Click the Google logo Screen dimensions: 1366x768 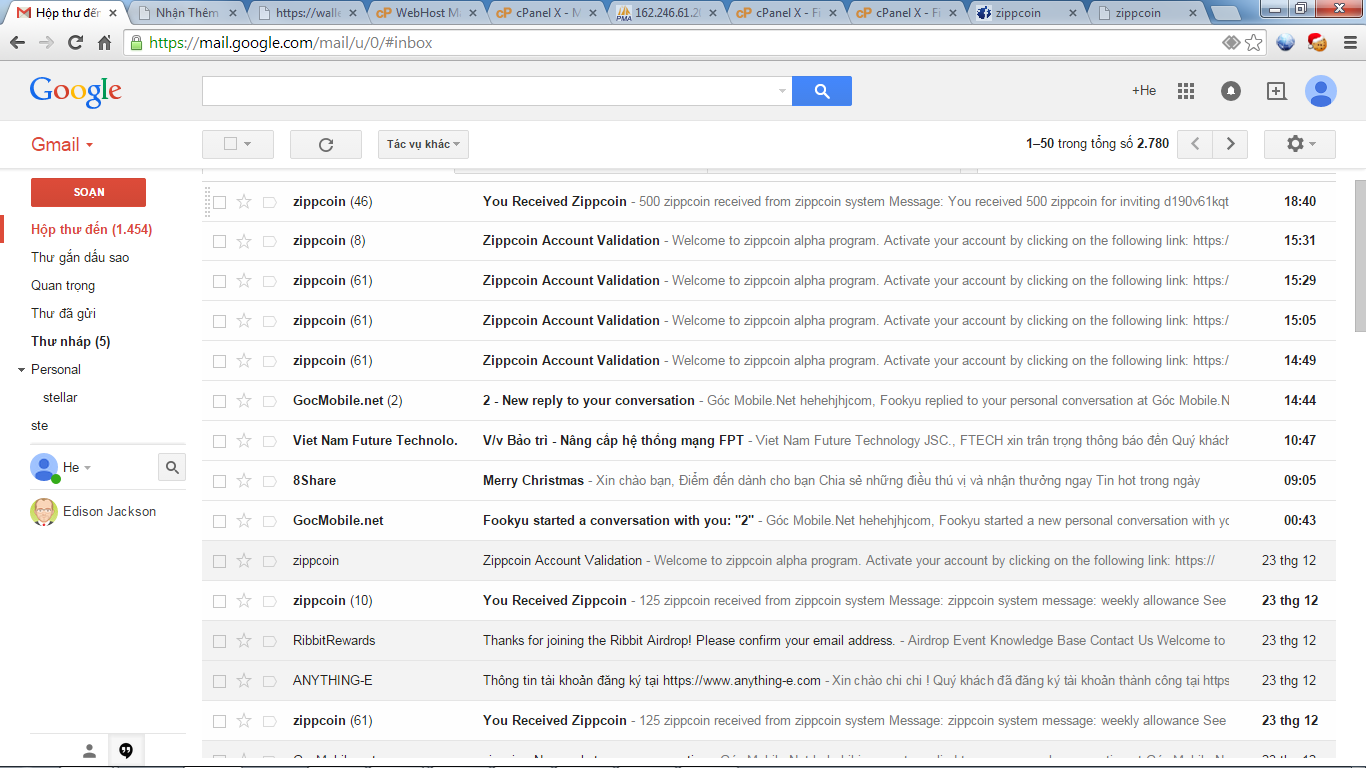click(76, 91)
